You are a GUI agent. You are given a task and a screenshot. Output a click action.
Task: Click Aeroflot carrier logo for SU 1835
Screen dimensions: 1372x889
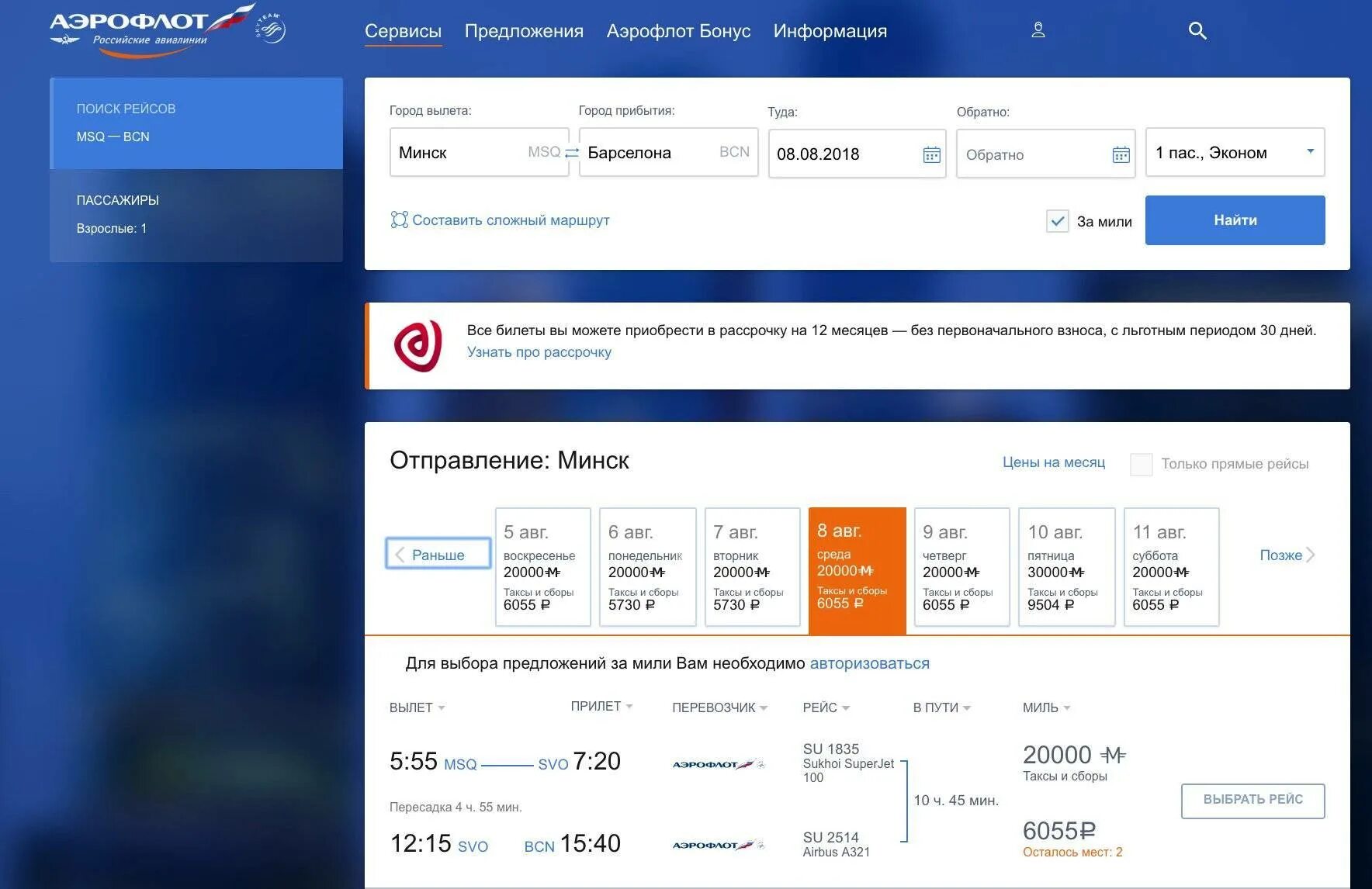[x=718, y=764]
